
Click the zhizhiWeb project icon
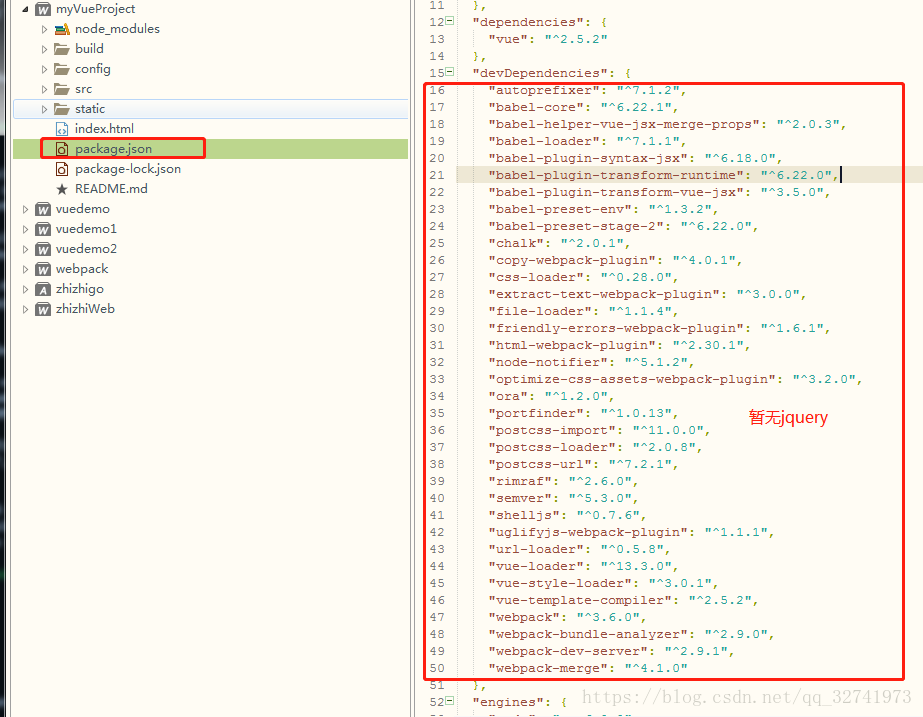click(x=43, y=310)
